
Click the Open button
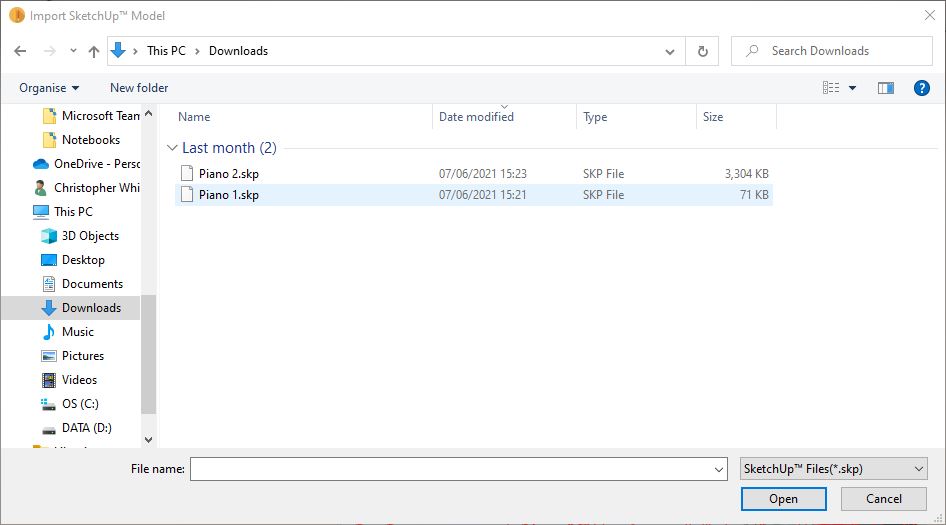pyautogui.click(x=783, y=499)
